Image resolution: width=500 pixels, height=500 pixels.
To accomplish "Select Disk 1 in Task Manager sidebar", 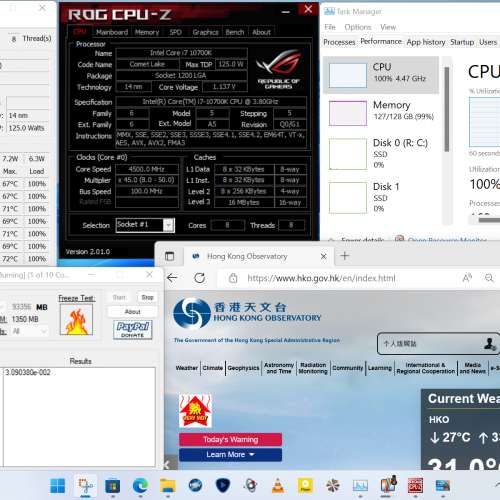I will [x=381, y=198].
